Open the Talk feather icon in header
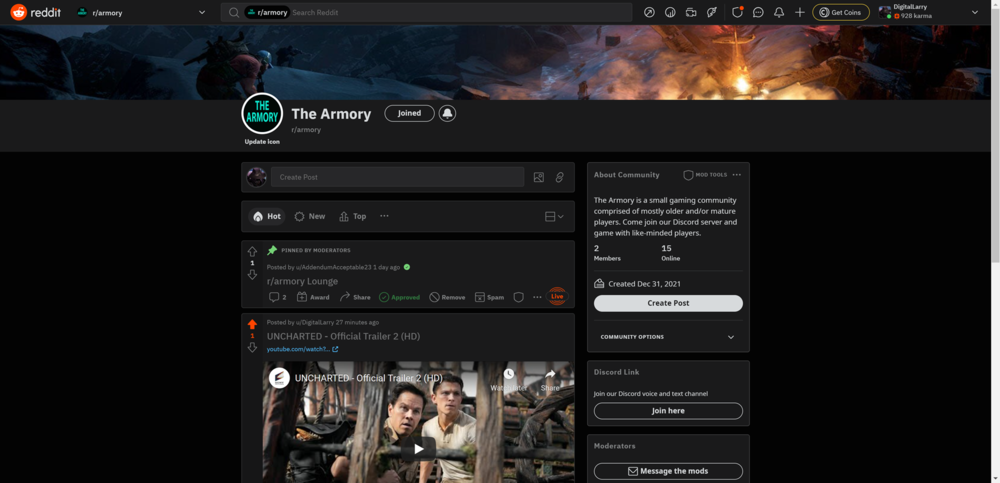The width and height of the screenshot is (1000, 483). [x=712, y=12]
